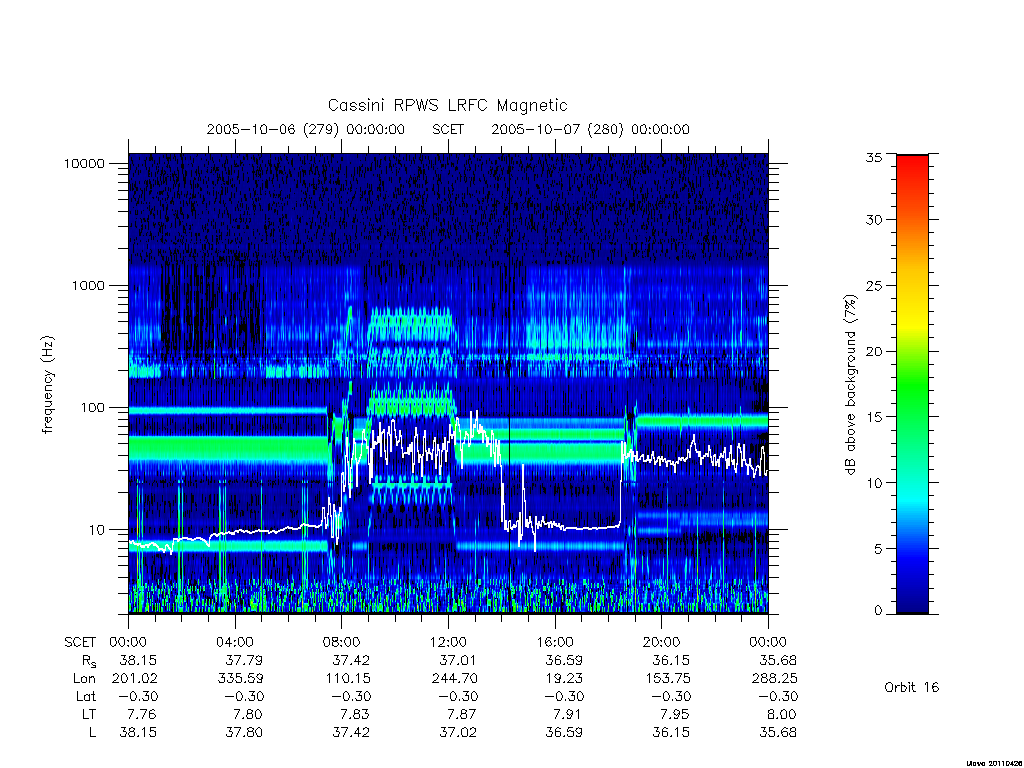Click the '20' colorbar scale label
Viewport: 1024px width, 768px height.
873,351
